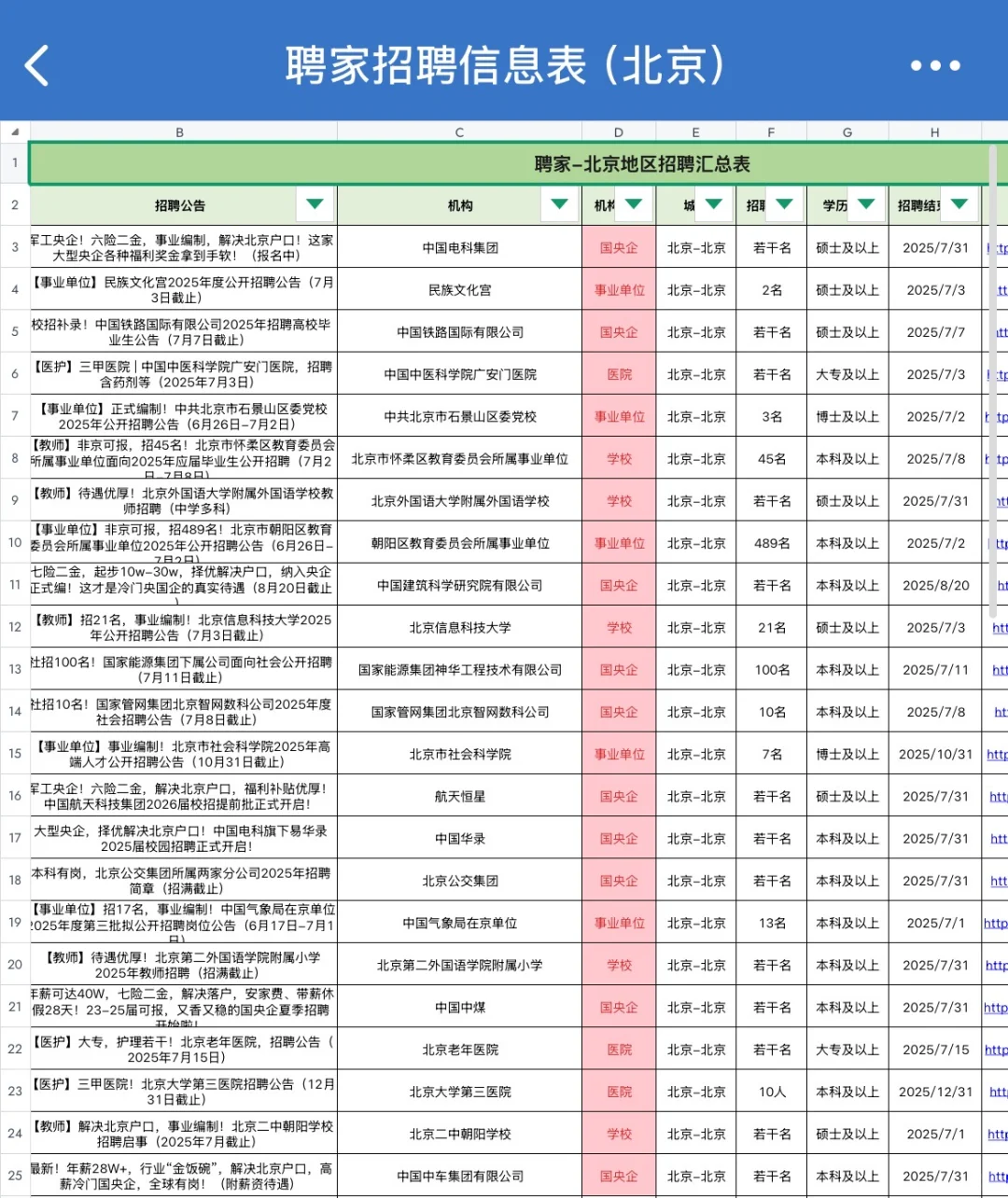Open the 学历 column filter dropdown
The height and width of the screenshot is (1198, 1008).
(866, 204)
